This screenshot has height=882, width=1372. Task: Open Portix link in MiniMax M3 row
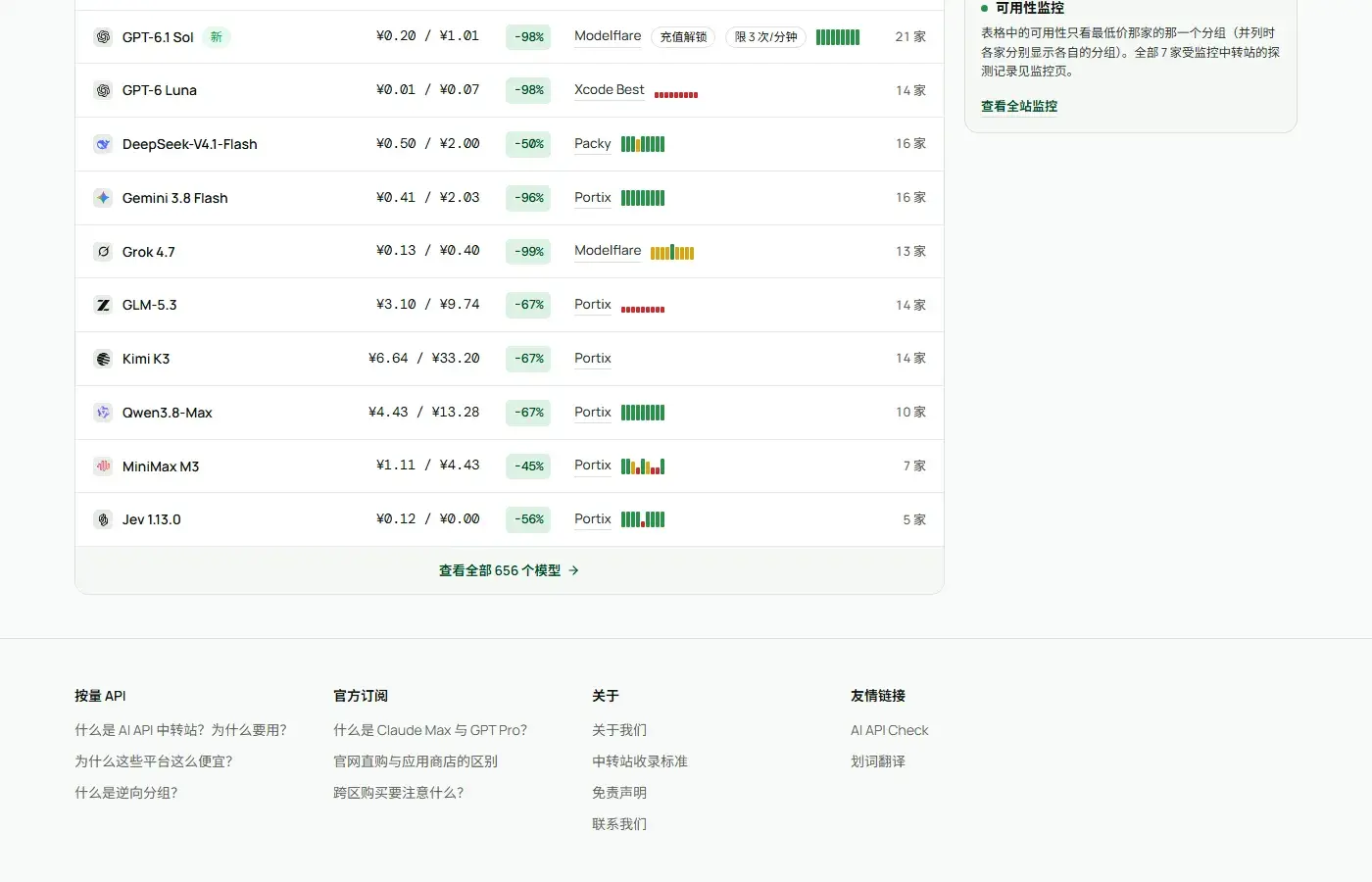pos(593,465)
